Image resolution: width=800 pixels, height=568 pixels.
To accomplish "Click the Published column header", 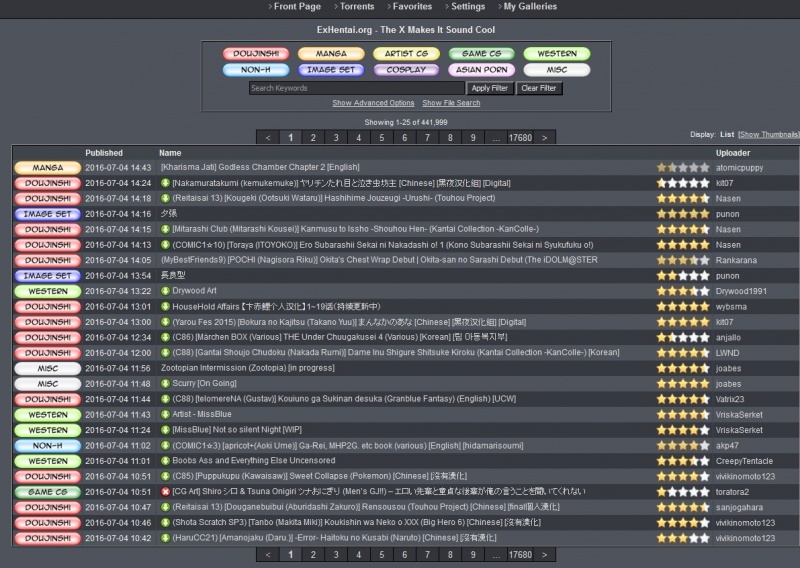I will 104,153.
